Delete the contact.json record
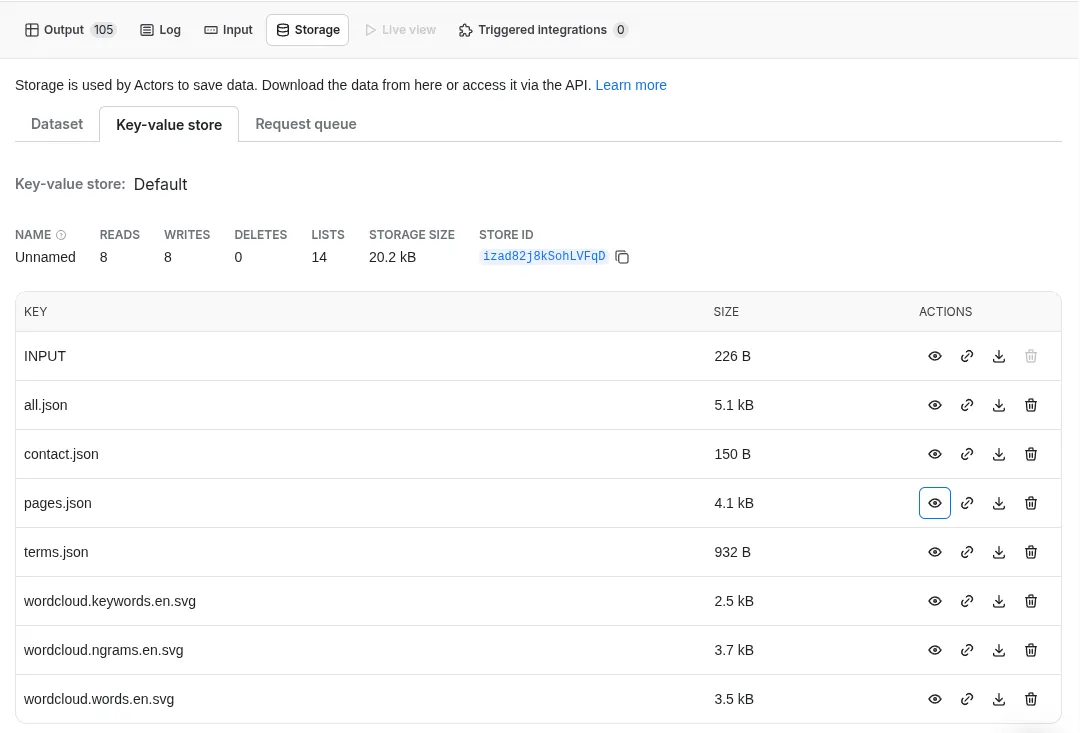 point(1031,454)
